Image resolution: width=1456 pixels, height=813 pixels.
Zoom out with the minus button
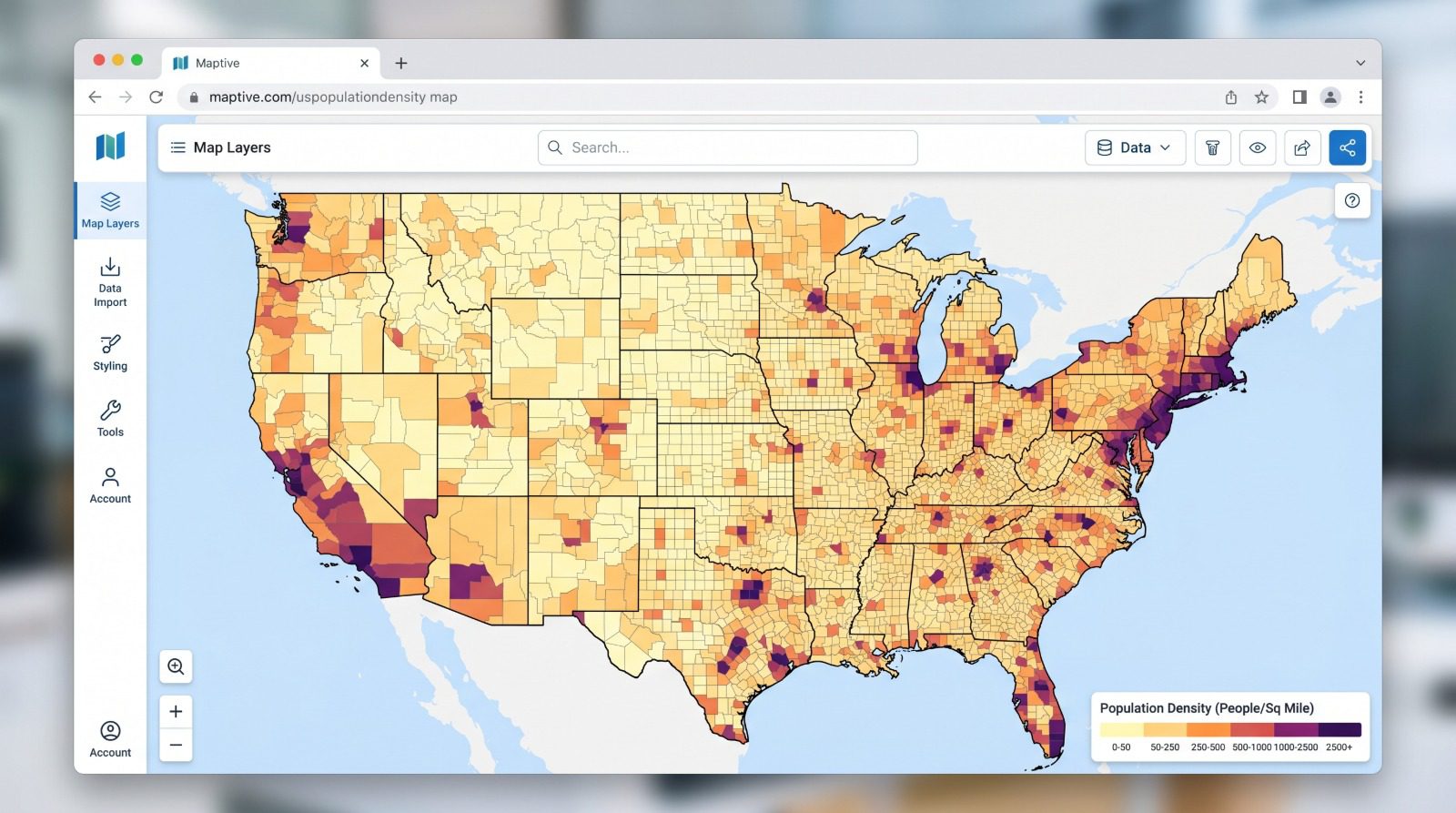pyautogui.click(x=176, y=745)
